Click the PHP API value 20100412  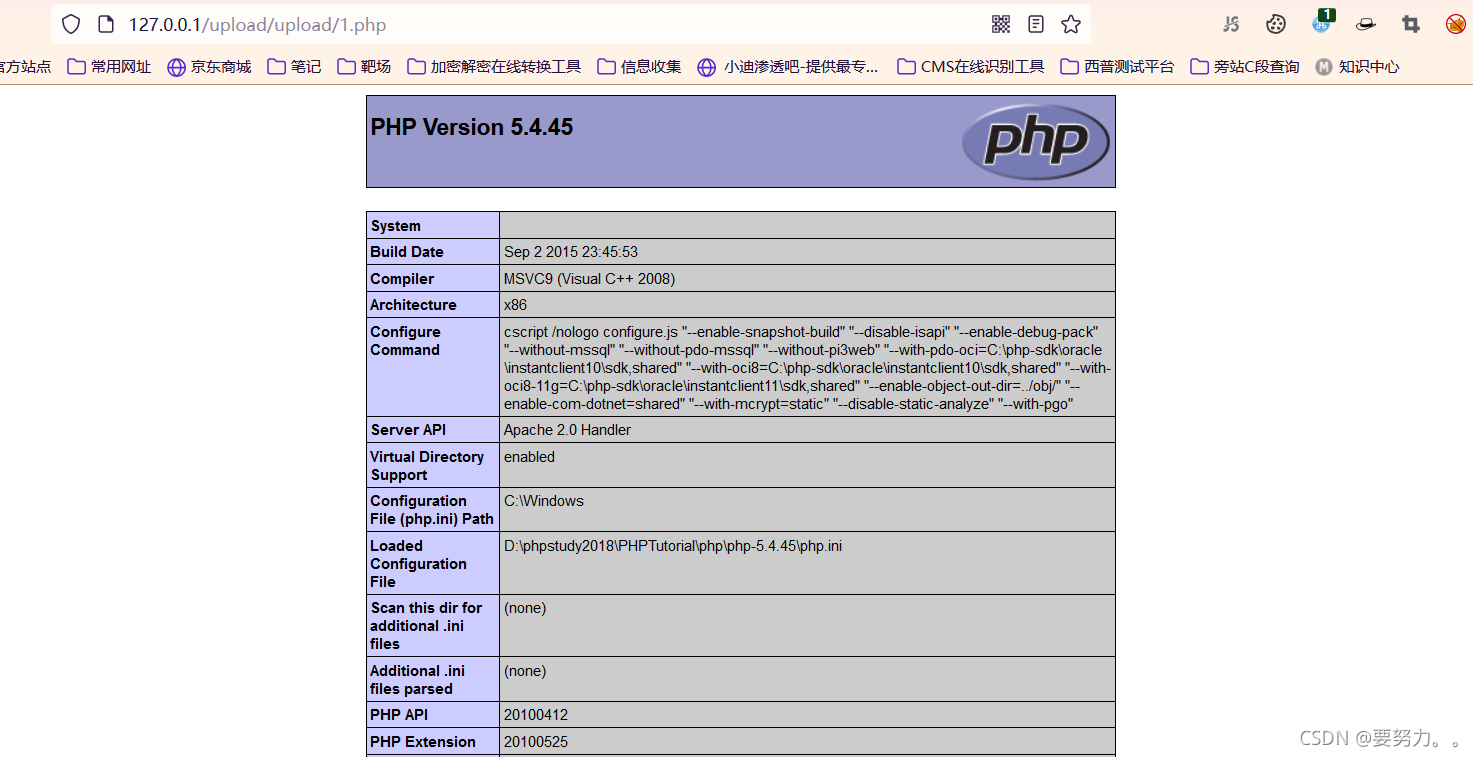pyautogui.click(x=536, y=715)
